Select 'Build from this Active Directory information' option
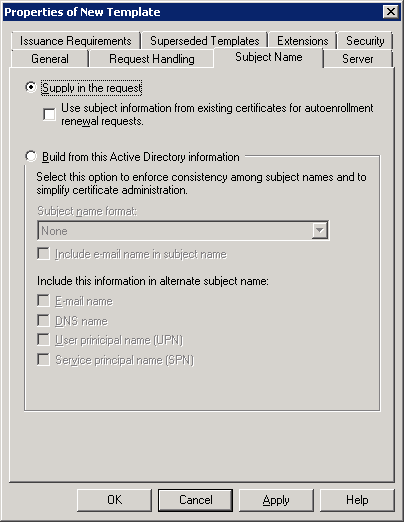 31,156
